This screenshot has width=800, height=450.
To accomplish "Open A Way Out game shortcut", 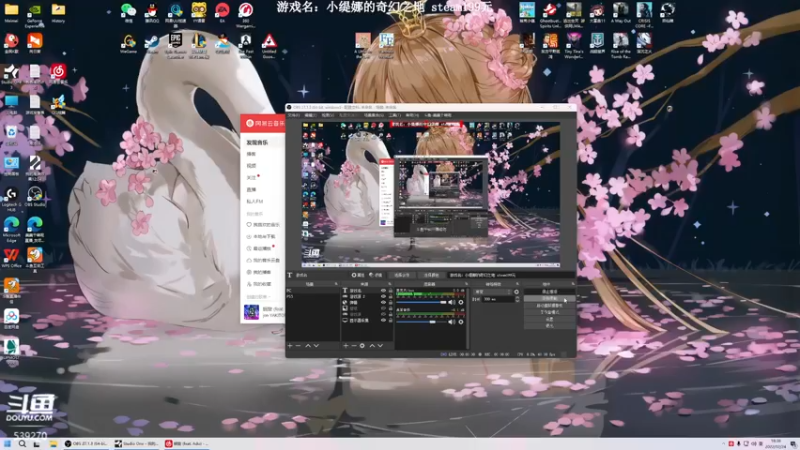I will tap(620, 13).
